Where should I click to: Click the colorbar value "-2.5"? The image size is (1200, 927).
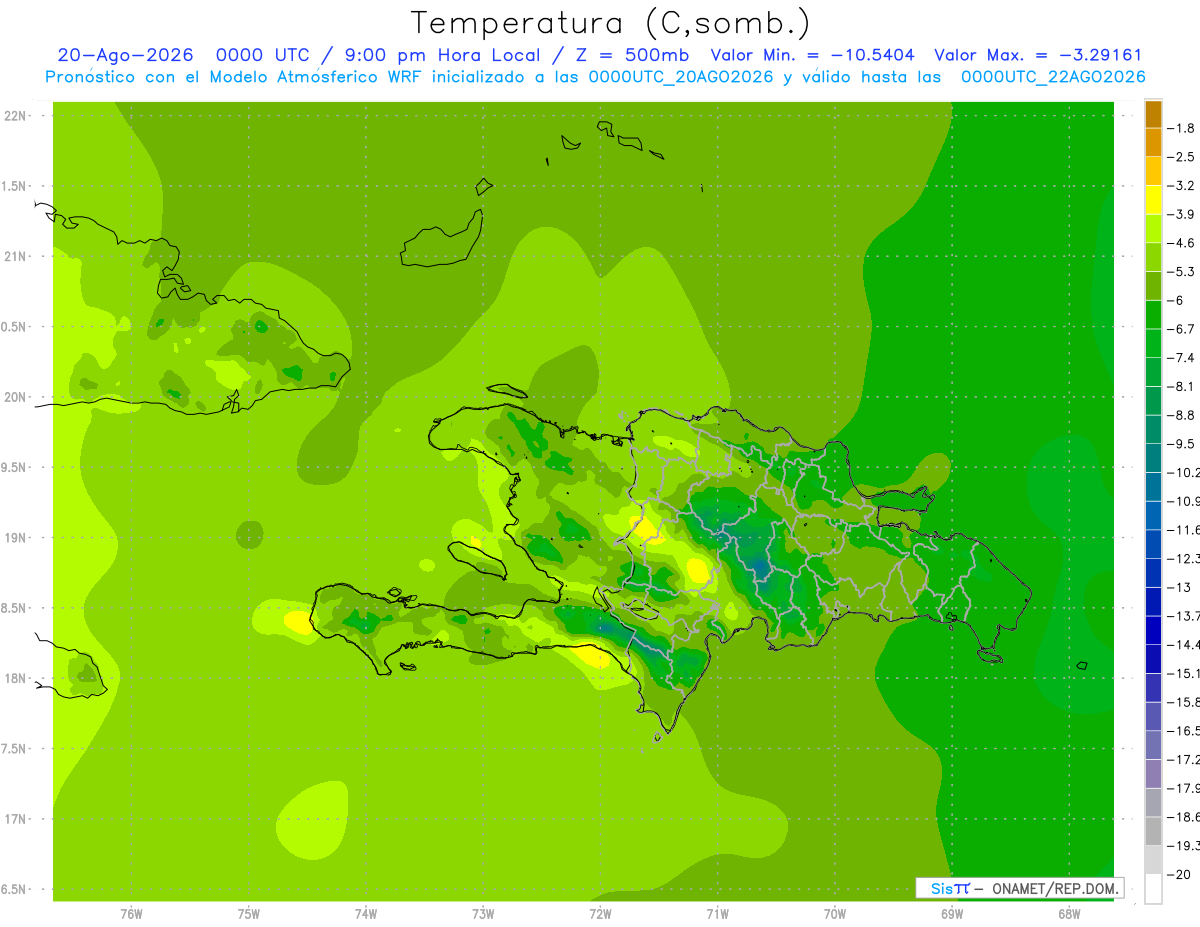pyautogui.click(x=1182, y=157)
